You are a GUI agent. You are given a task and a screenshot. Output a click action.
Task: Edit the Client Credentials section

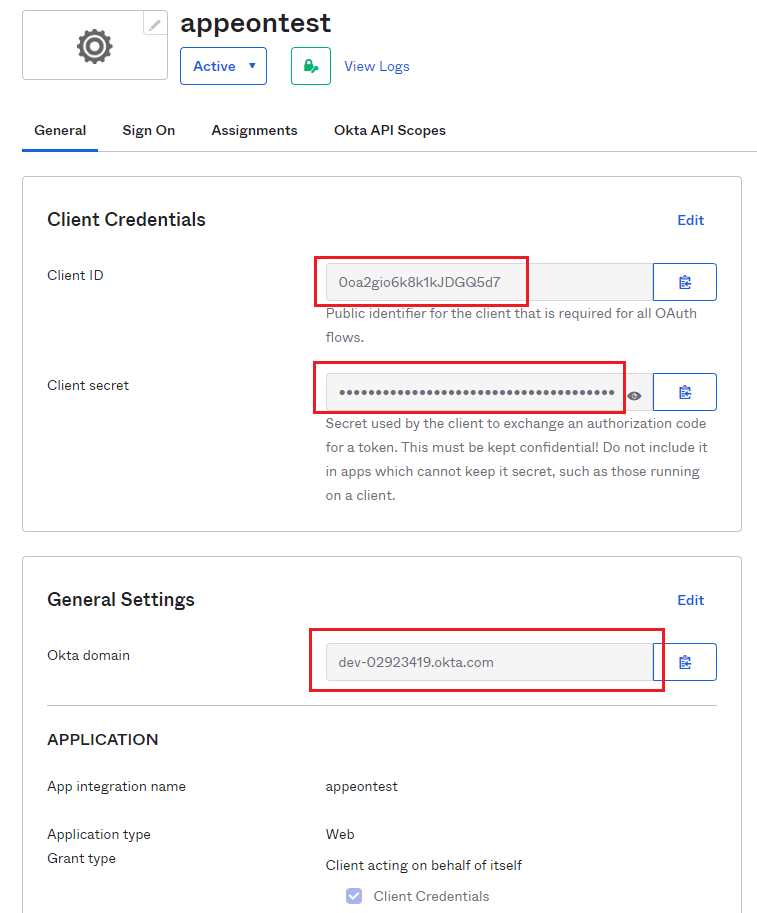pos(690,220)
